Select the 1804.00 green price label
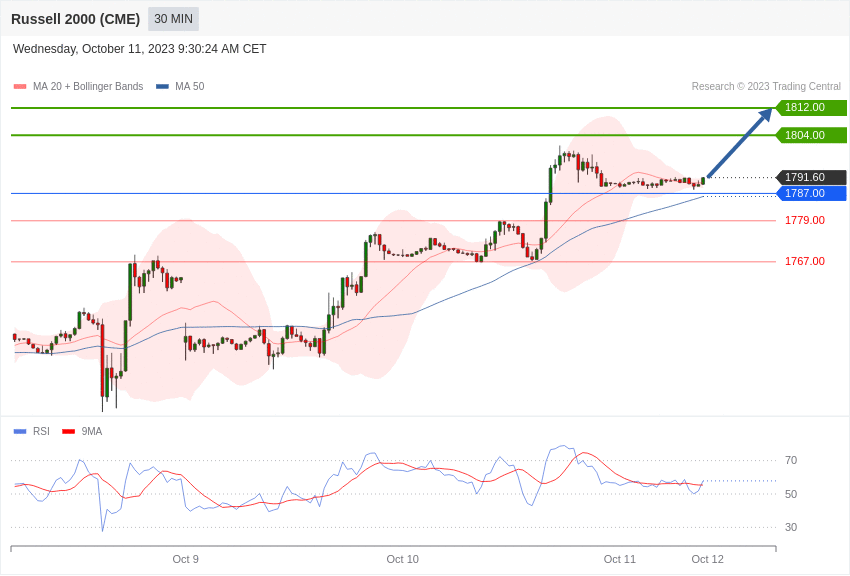Viewport: 850px width, 576px height. click(811, 135)
